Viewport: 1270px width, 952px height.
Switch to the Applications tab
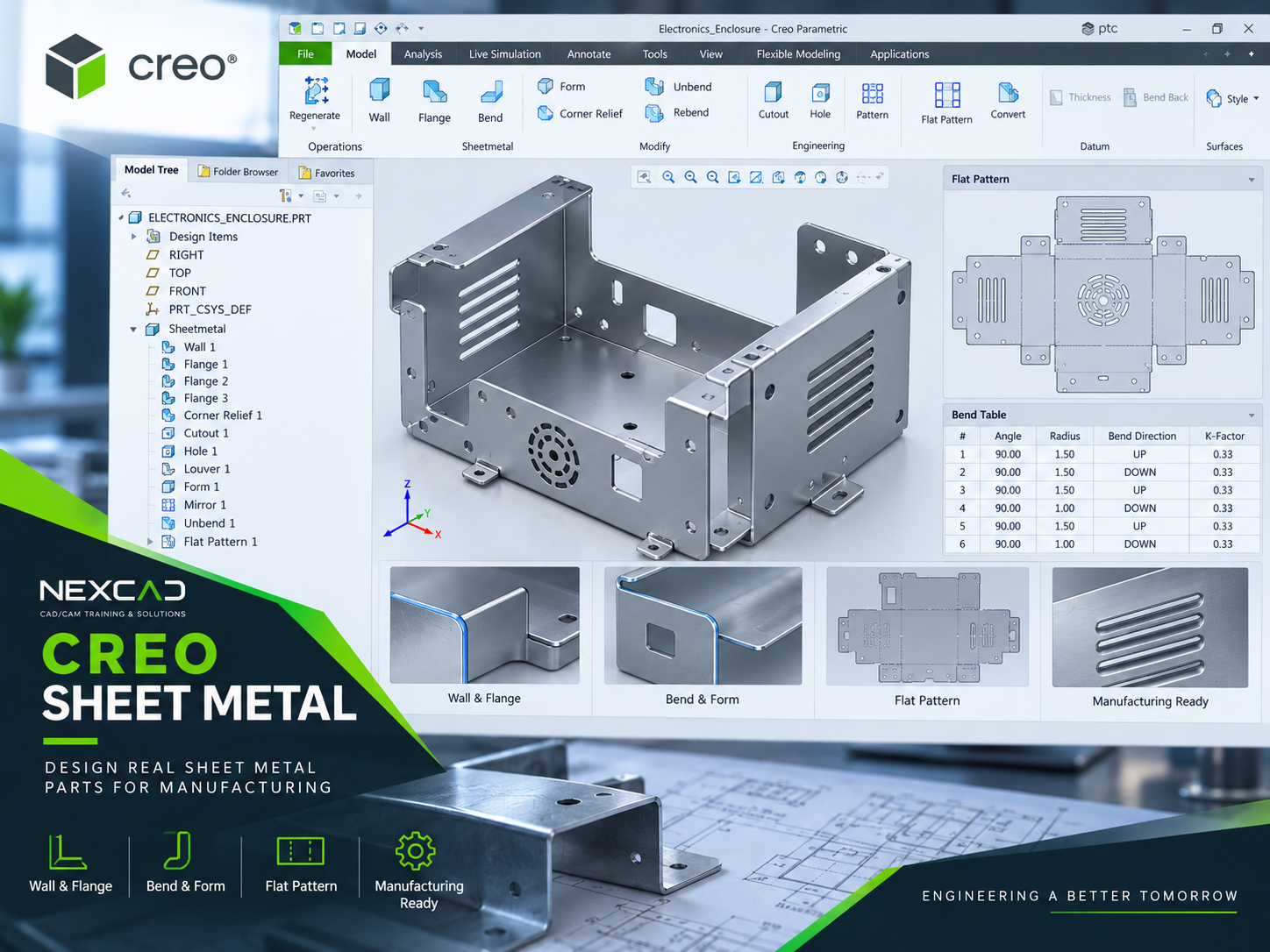(900, 53)
